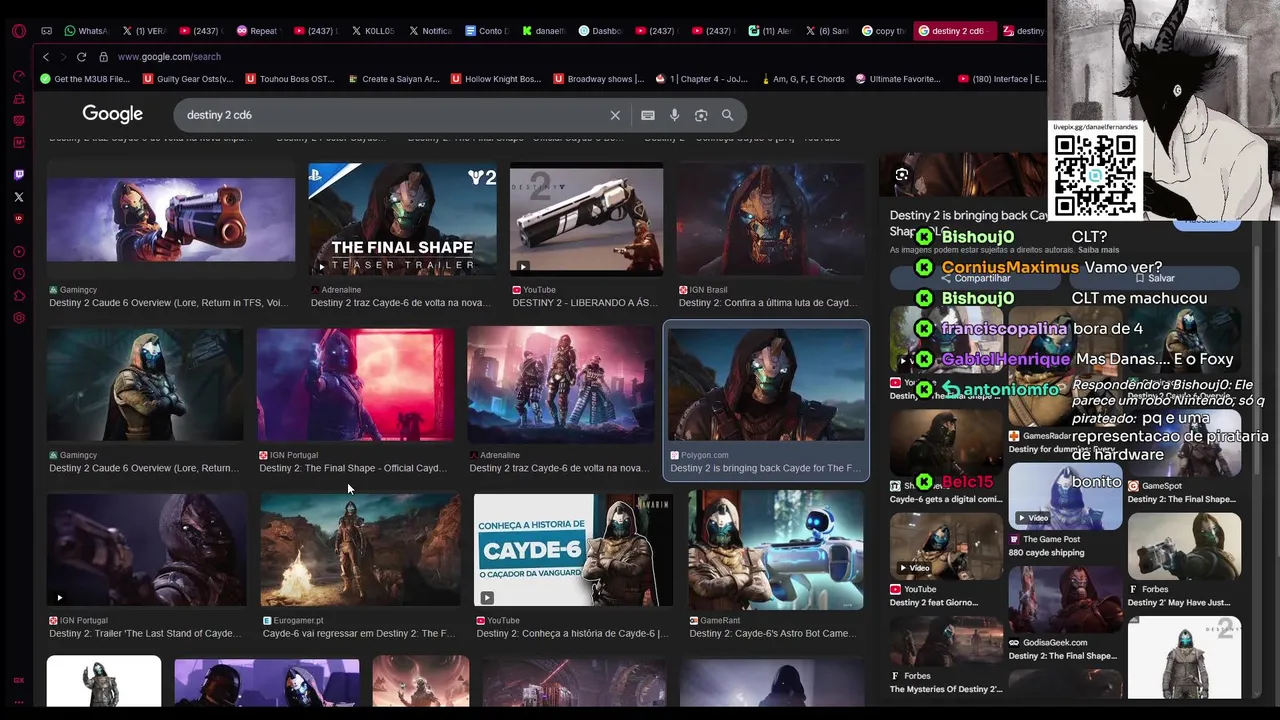
Task: Open Twitch from the browser sidebar
Action: tap(19, 175)
